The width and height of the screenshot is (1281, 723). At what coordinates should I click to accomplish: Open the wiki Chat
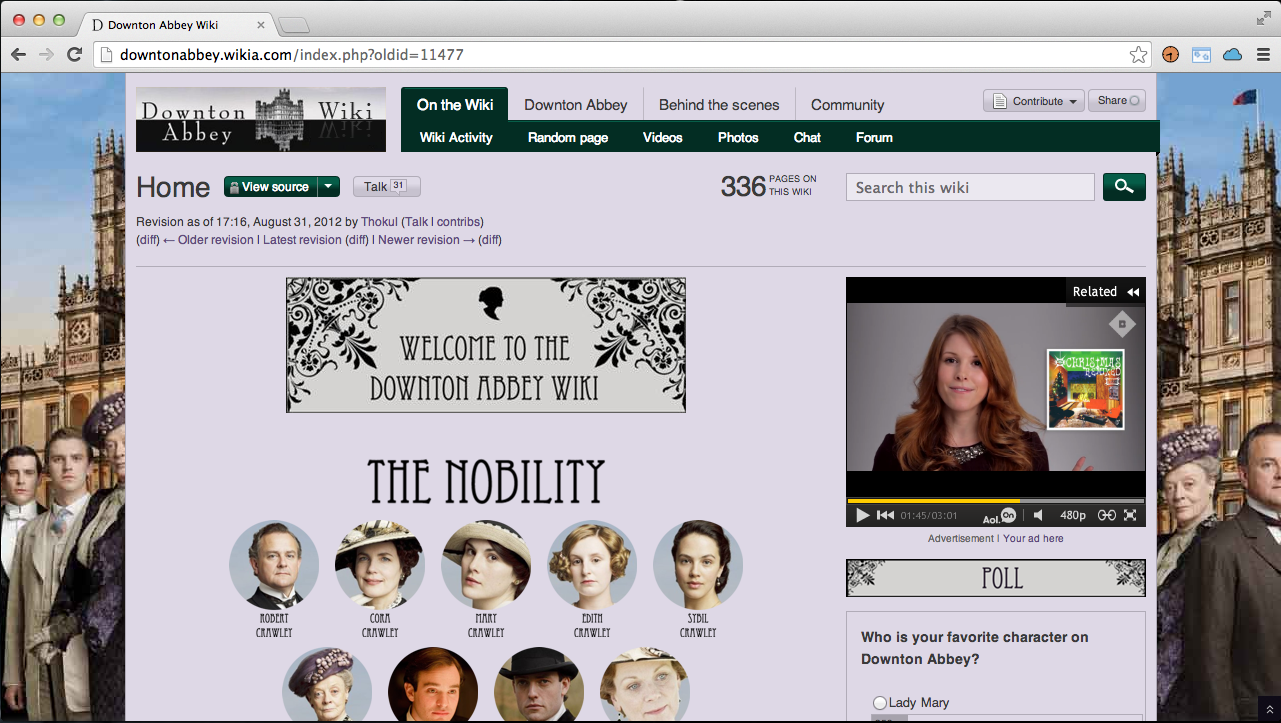click(x=807, y=137)
